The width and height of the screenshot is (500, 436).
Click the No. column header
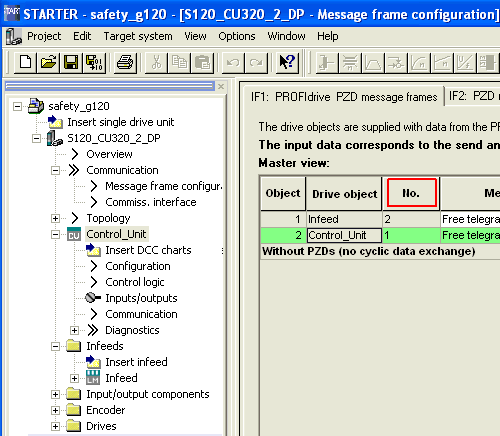411,193
